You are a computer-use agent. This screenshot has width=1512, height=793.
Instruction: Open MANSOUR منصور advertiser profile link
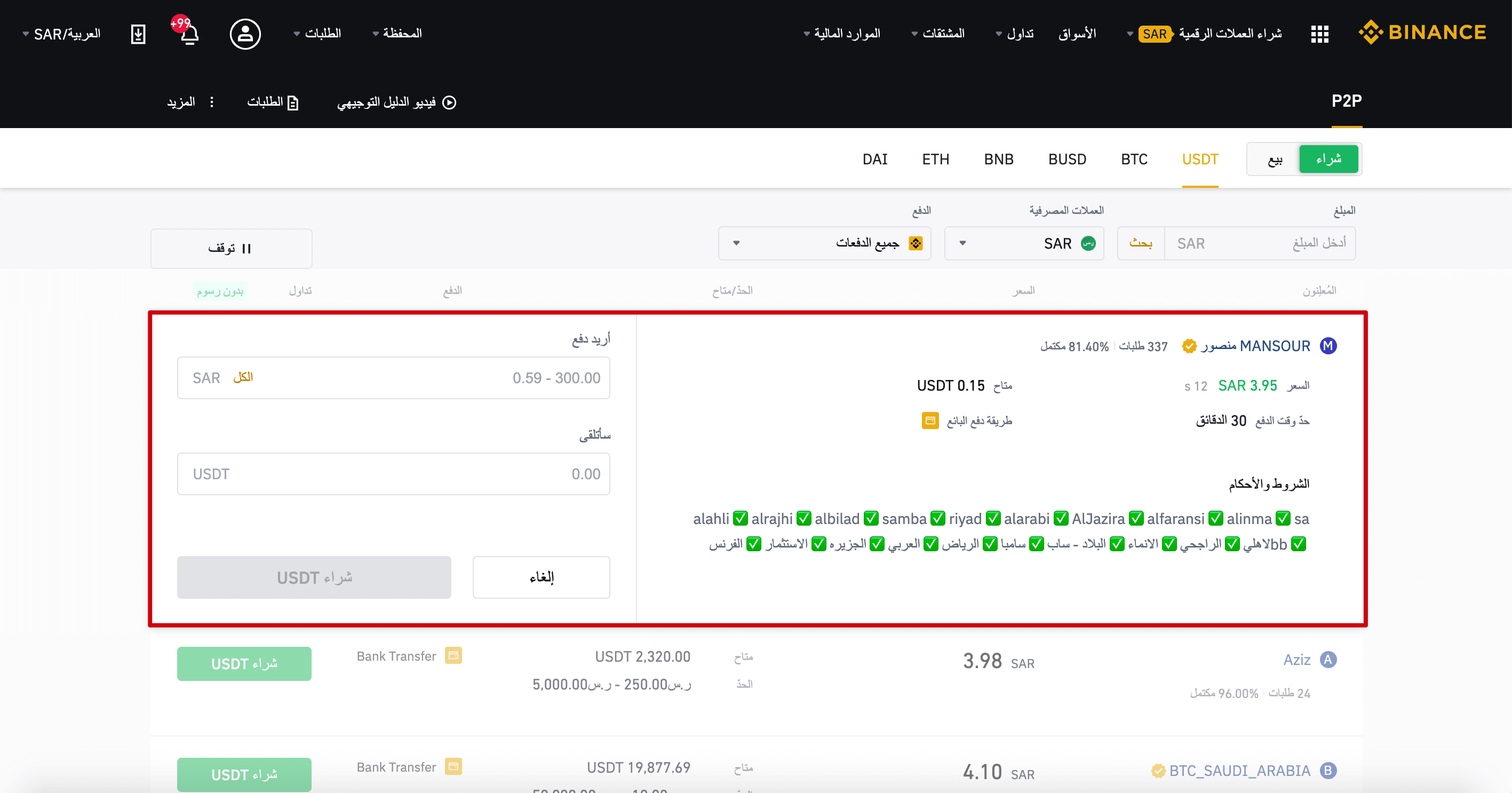click(x=1255, y=346)
